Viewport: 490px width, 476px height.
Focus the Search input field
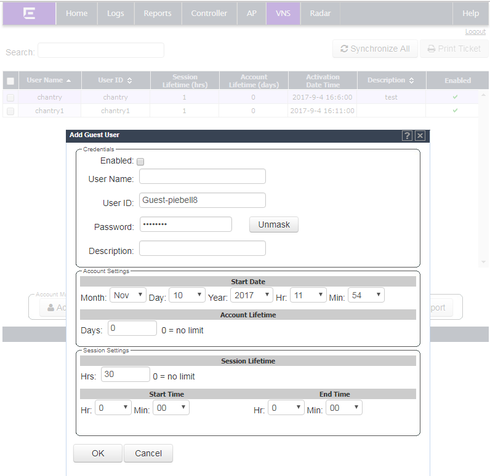pos(101,50)
